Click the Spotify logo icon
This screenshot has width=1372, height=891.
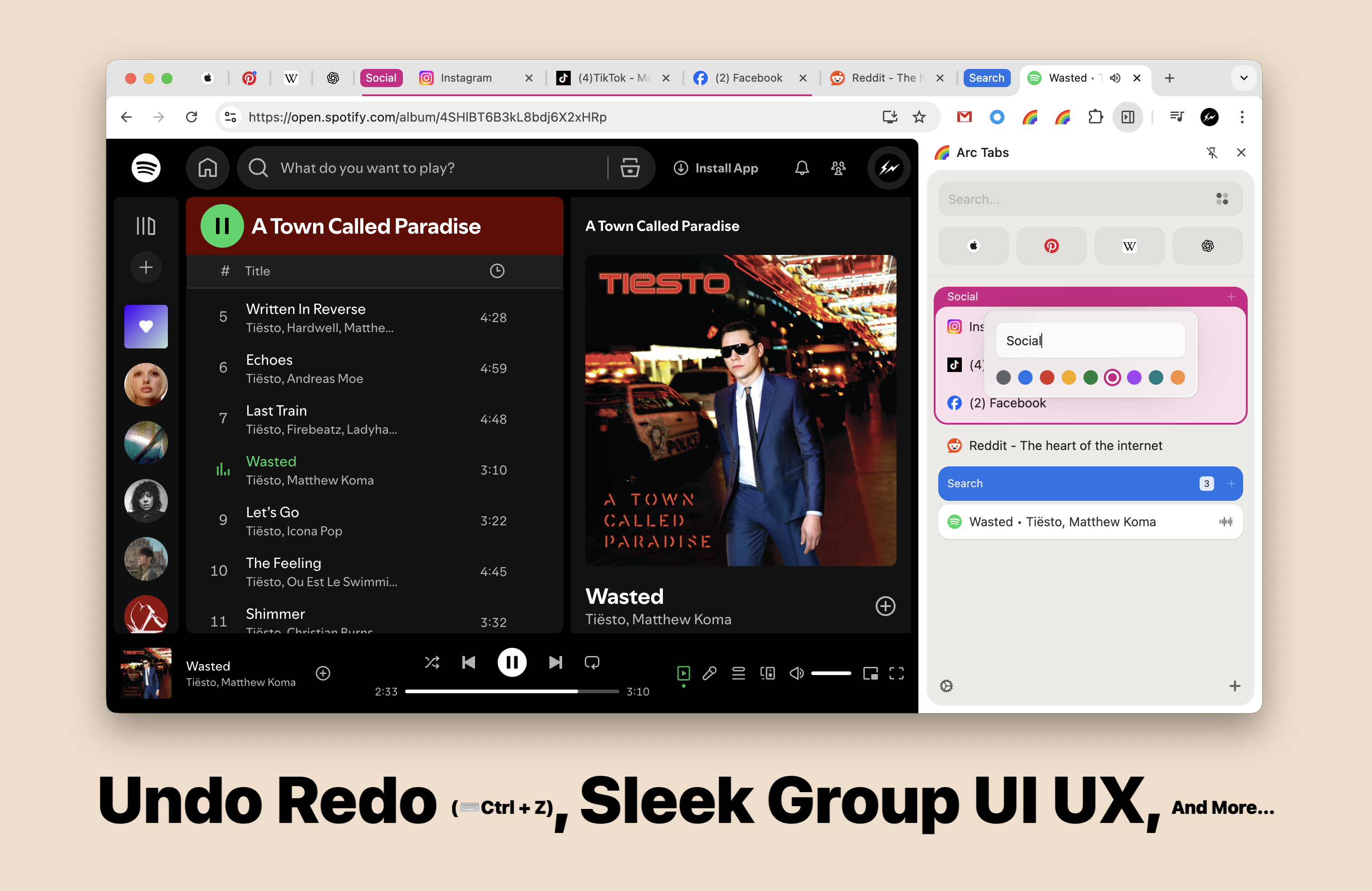coord(146,168)
